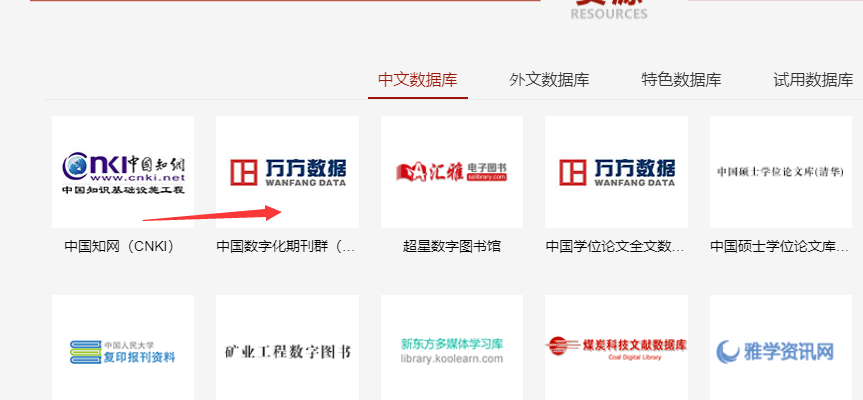The image size is (863, 400).
Task: Click the 中国知网（CNKI）caption link
Action: 123,246
